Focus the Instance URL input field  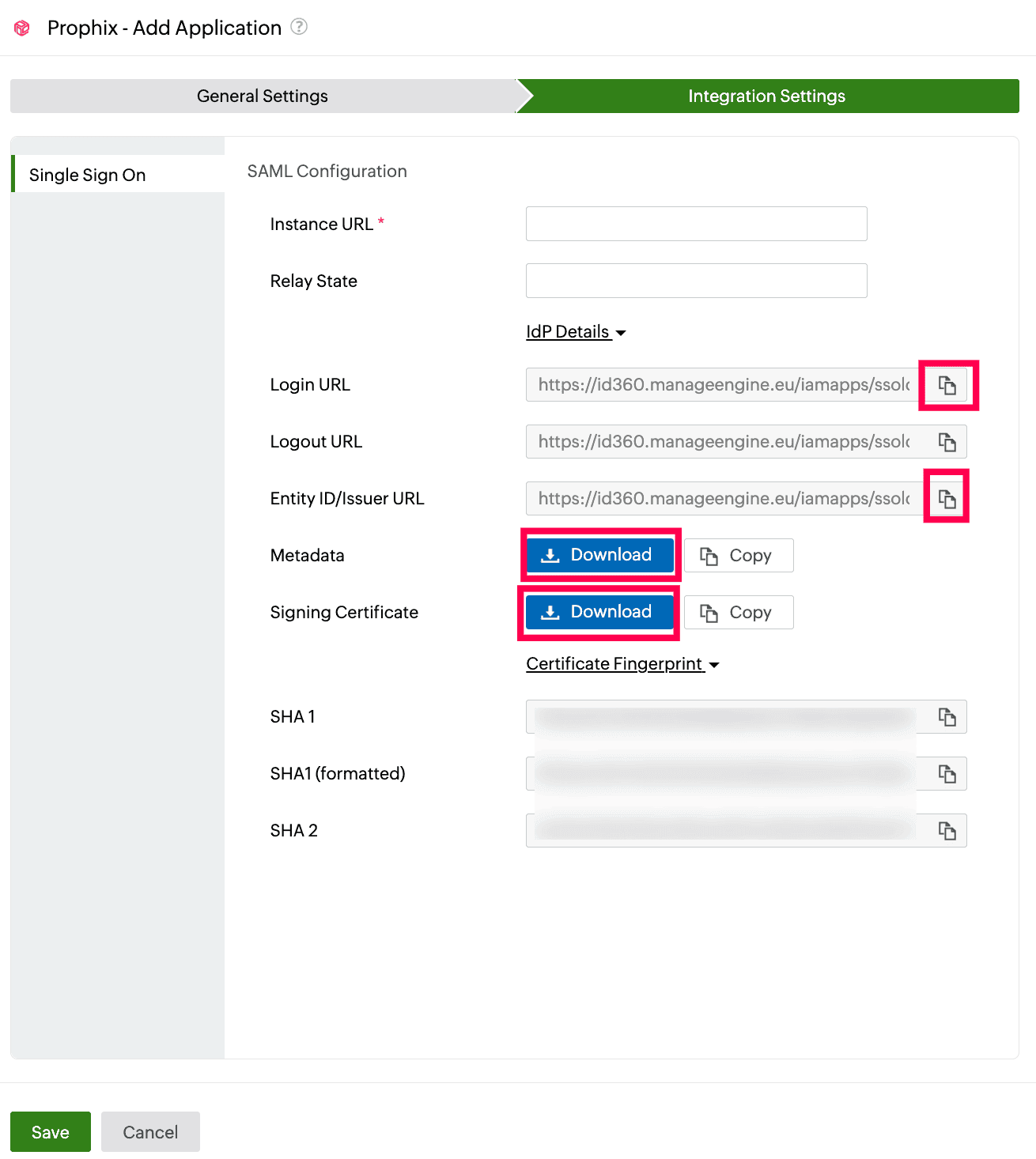coord(697,224)
